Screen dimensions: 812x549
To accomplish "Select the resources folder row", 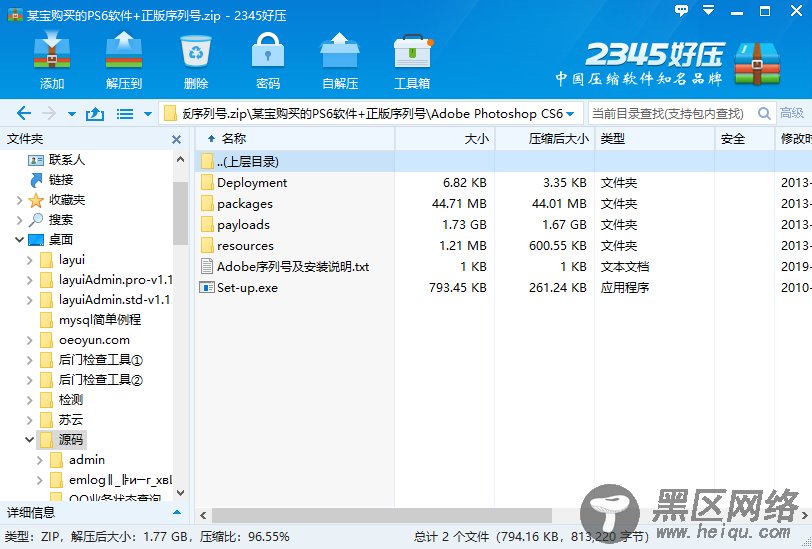I will coord(503,245).
